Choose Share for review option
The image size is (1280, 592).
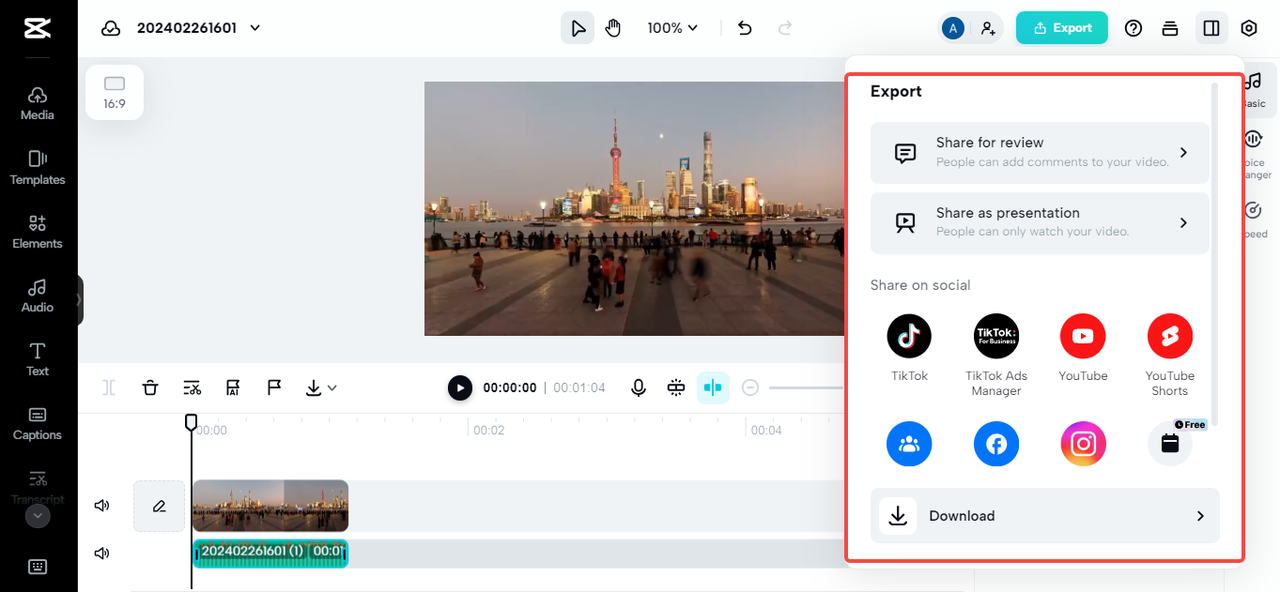coord(1039,152)
